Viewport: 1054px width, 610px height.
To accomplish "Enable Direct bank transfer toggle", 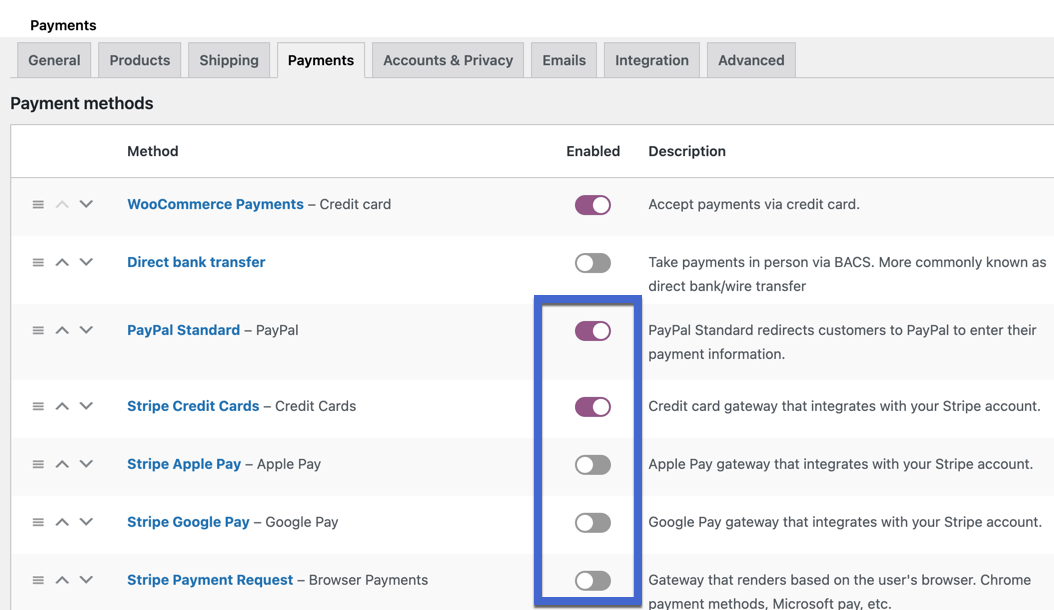I will (x=593, y=263).
